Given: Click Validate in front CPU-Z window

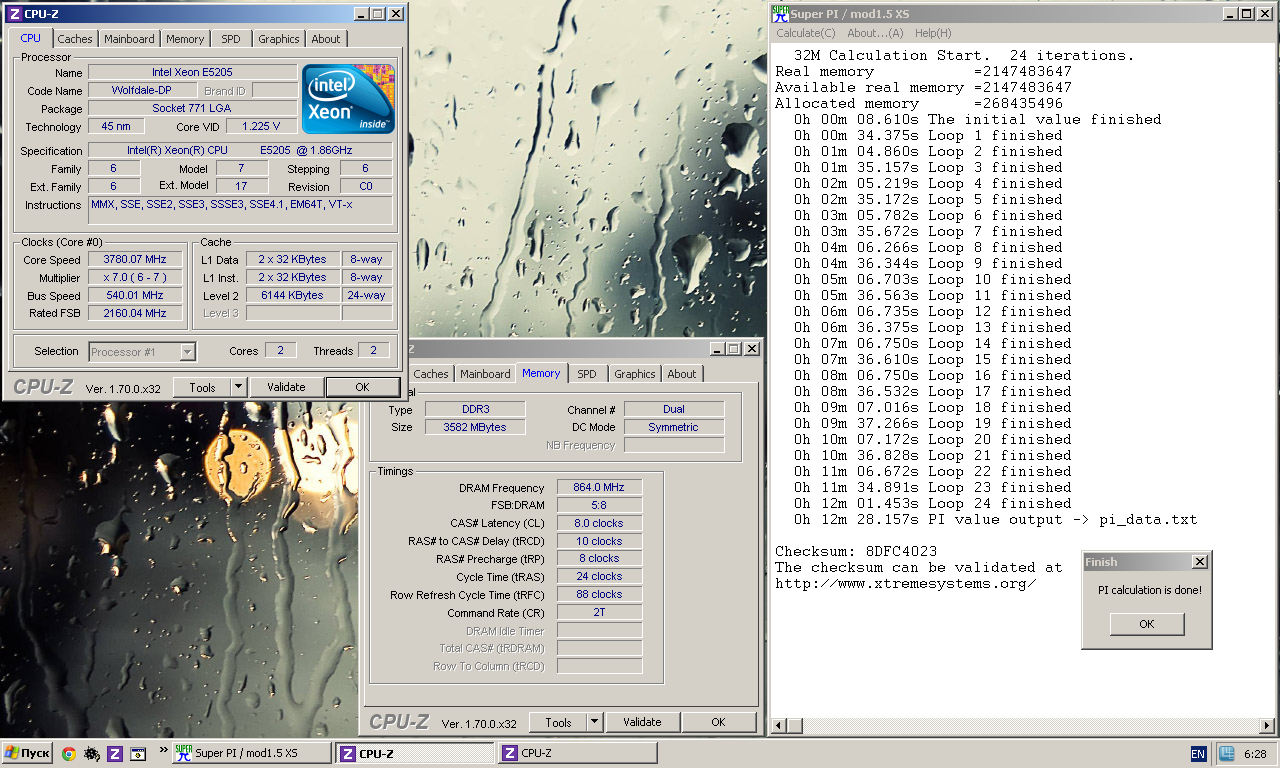Looking at the screenshot, I should [x=286, y=387].
